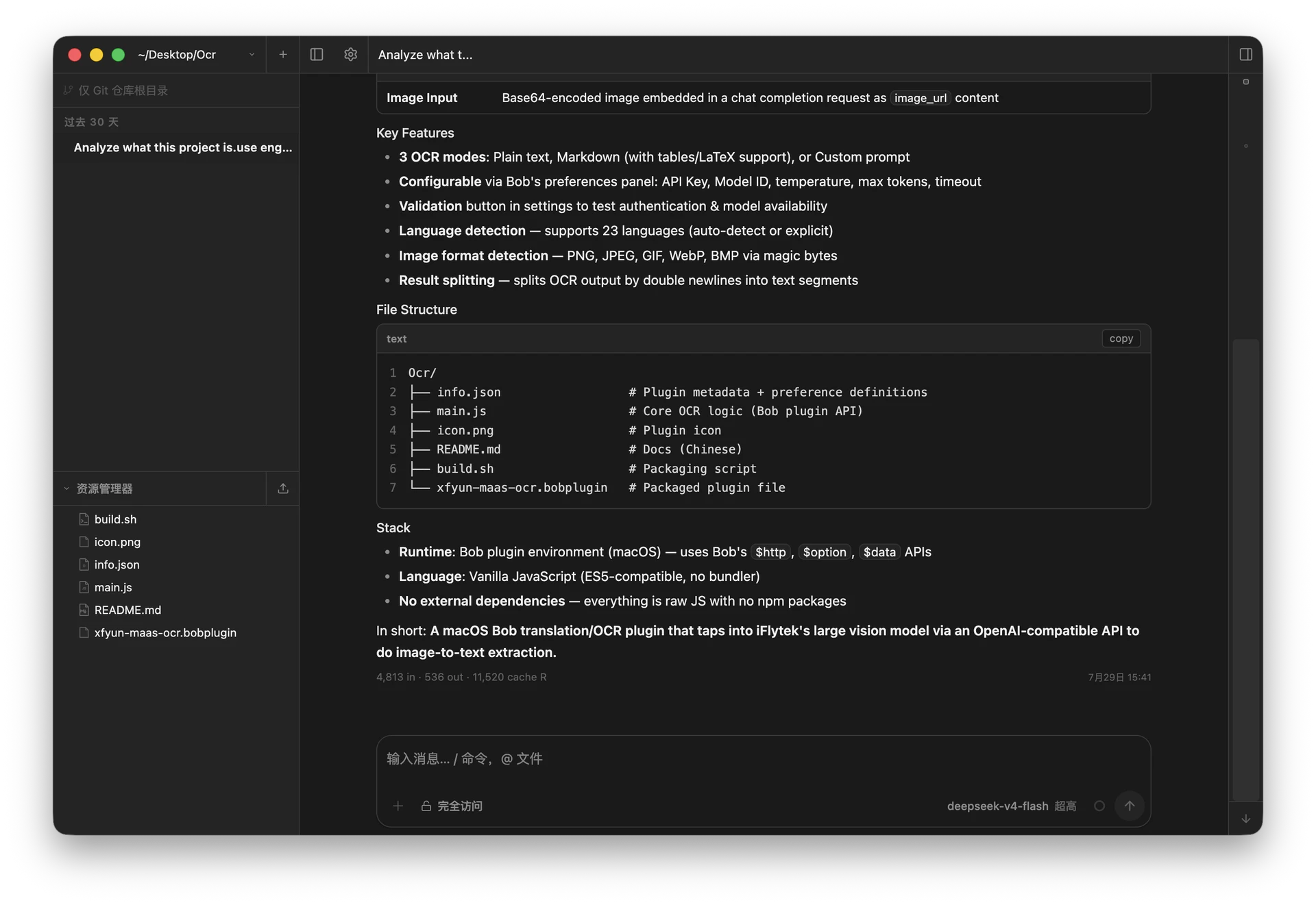The width and height of the screenshot is (1316, 905).
Task: Click the upload icon beside 资源管理器
Action: pyautogui.click(x=282, y=488)
